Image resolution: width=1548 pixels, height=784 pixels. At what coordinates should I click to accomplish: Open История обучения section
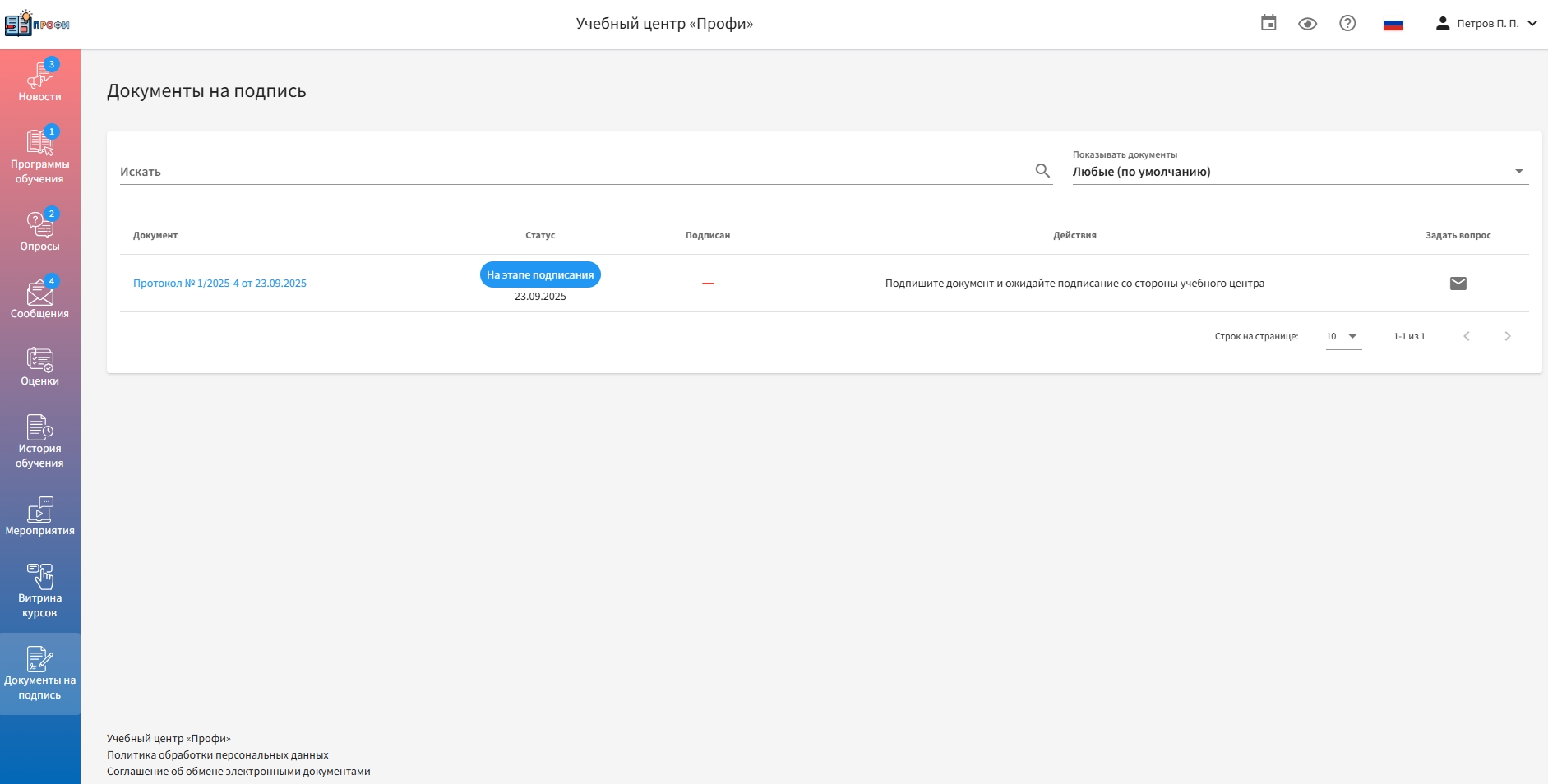[x=39, y=440]
